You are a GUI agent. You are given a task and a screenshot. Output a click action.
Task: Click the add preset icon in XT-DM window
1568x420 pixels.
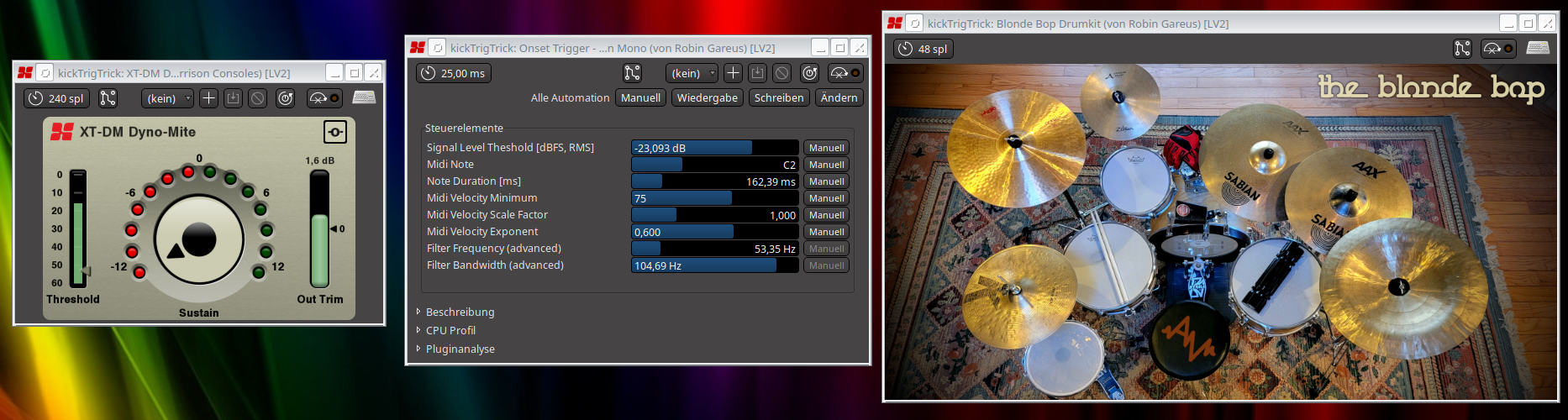[x=209, y=98]
